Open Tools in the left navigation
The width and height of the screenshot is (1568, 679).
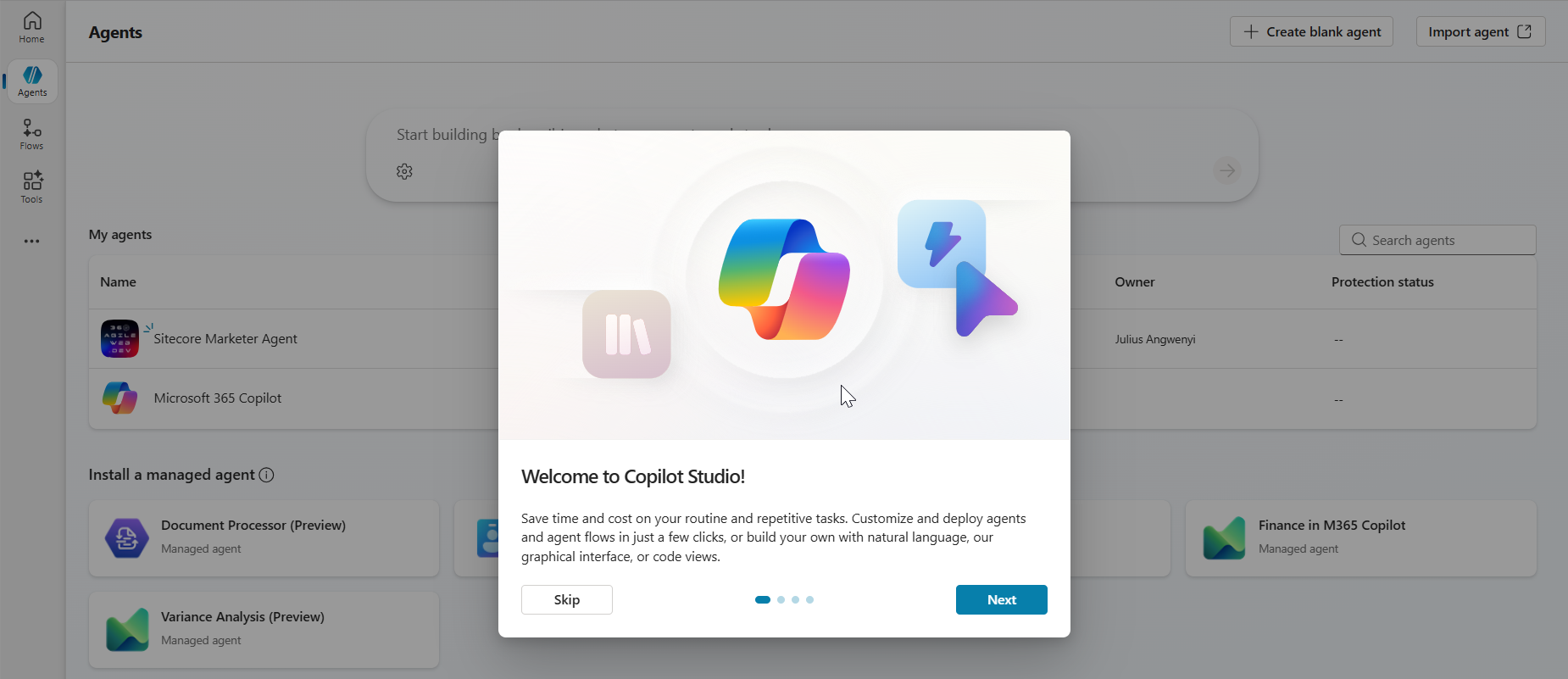(32, 187)
